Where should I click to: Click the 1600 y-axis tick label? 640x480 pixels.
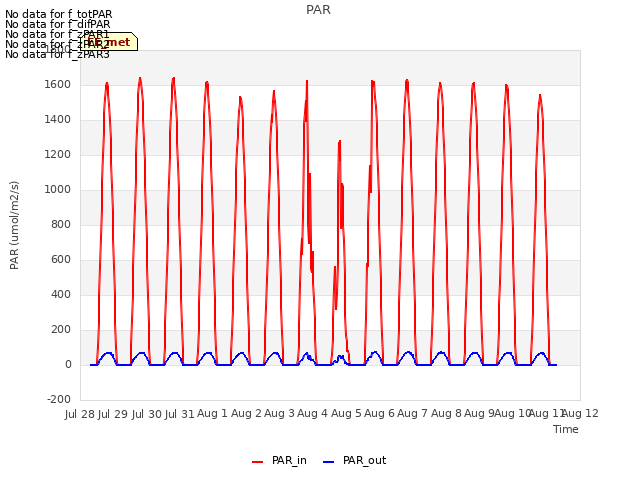point(58,84)
